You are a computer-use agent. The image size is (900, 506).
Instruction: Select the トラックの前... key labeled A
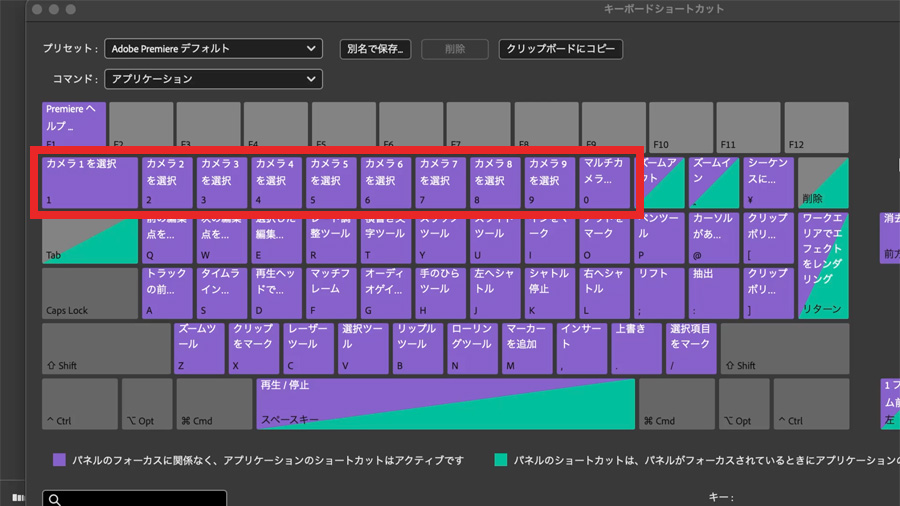[167, 293]
